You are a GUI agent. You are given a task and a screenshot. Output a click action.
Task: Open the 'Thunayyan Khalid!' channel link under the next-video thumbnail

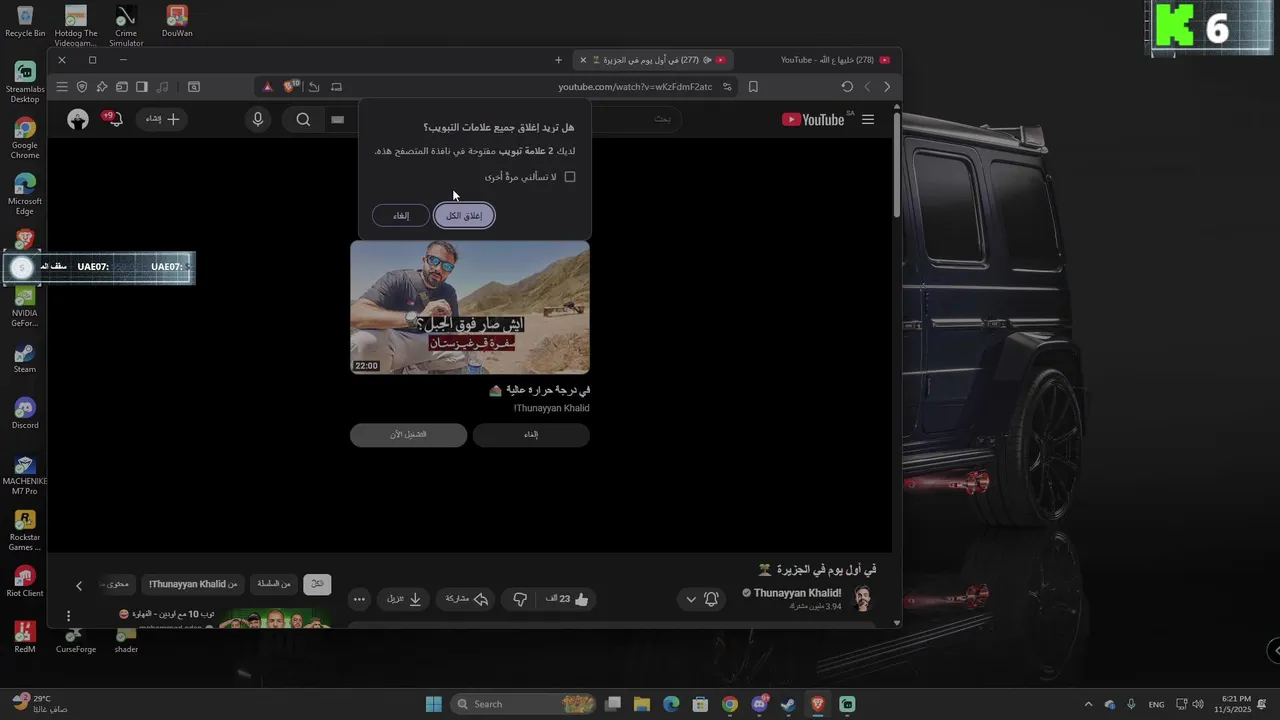pos(551,408)
